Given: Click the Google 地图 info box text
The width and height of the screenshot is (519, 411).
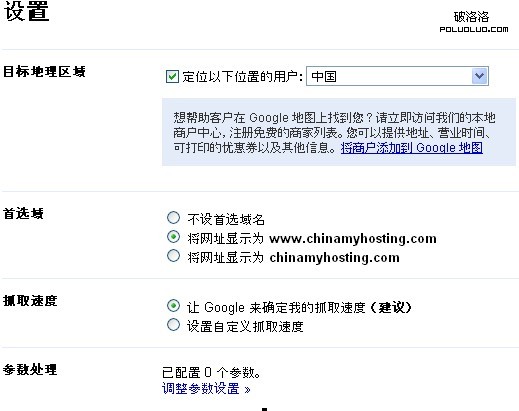Looking at the screenshot, I should [x=334, y=132].
